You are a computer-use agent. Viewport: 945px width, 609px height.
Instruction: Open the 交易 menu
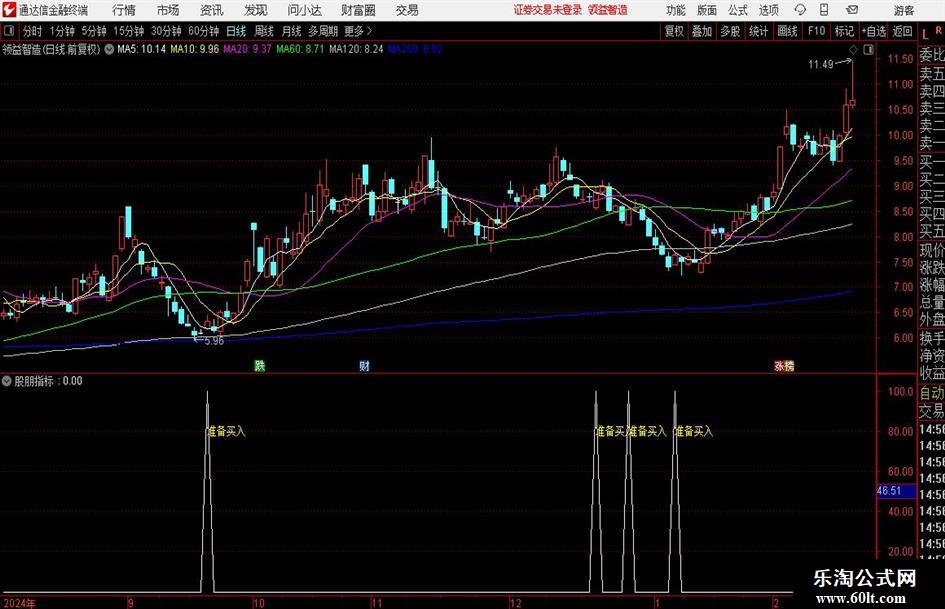pyautogui.click(x=407, y=10)
